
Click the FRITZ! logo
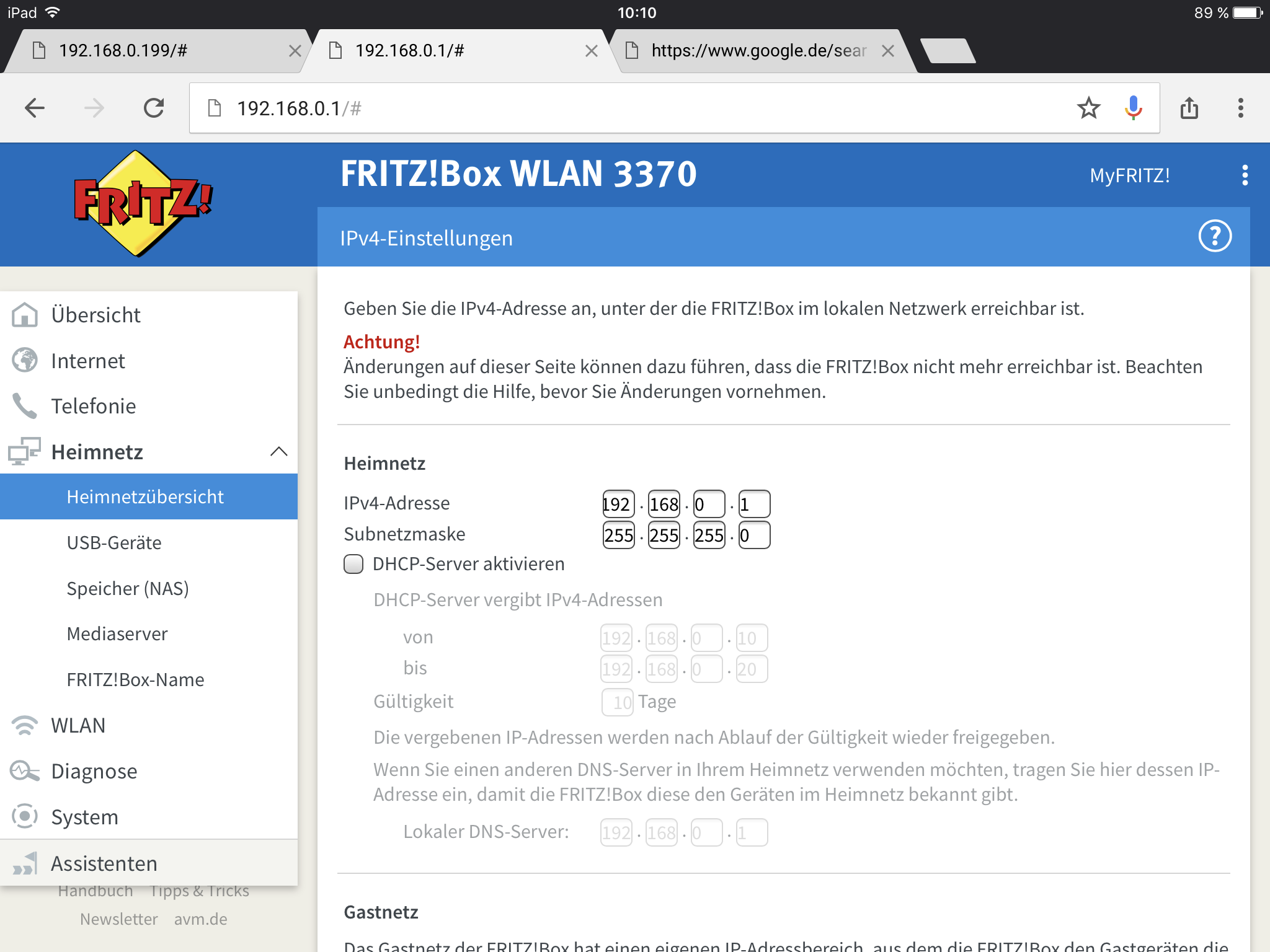tap(143, 204)
